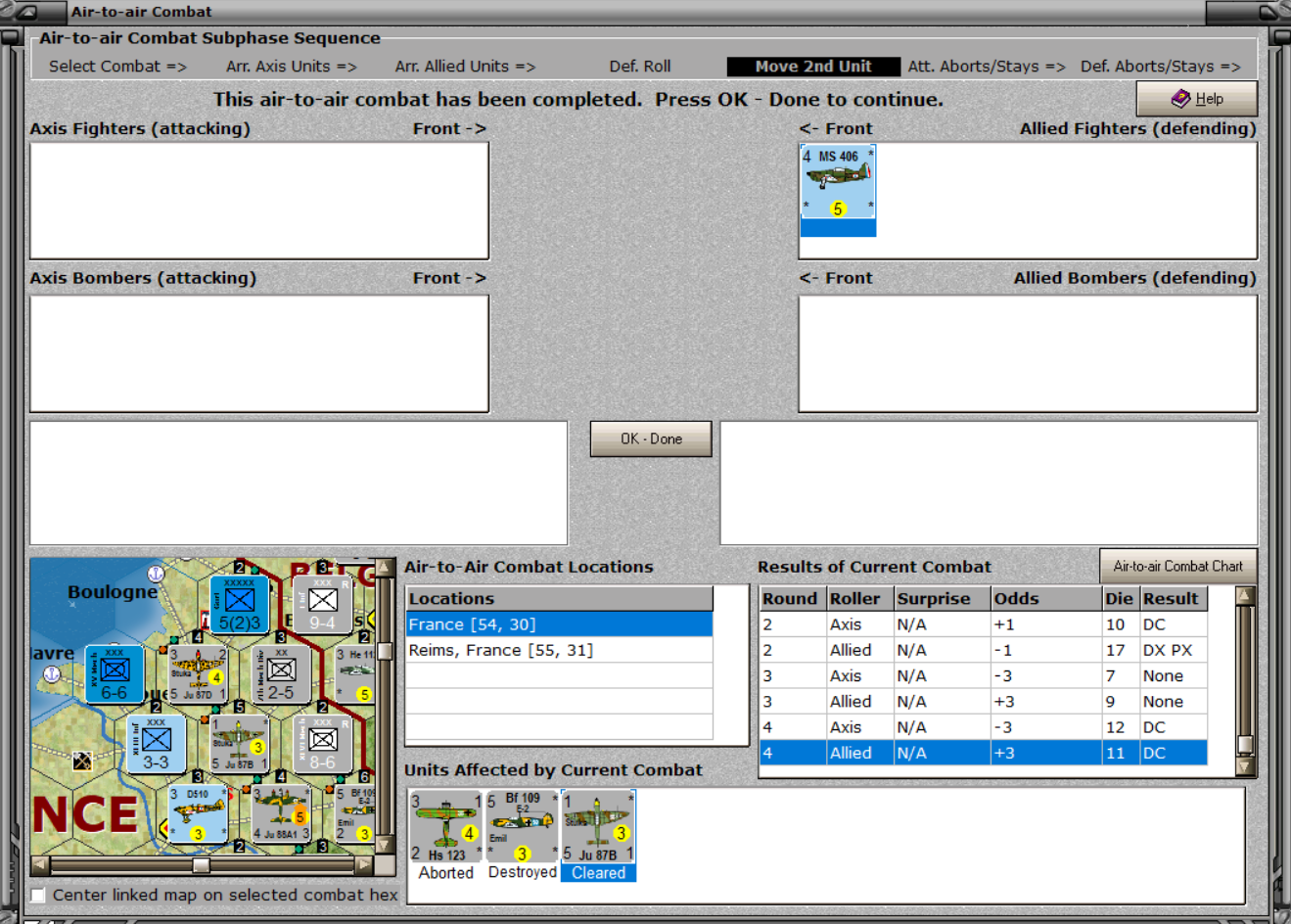Toggle Center linked map on combat hex
The image size is (1291, 924).
(38, 895)
